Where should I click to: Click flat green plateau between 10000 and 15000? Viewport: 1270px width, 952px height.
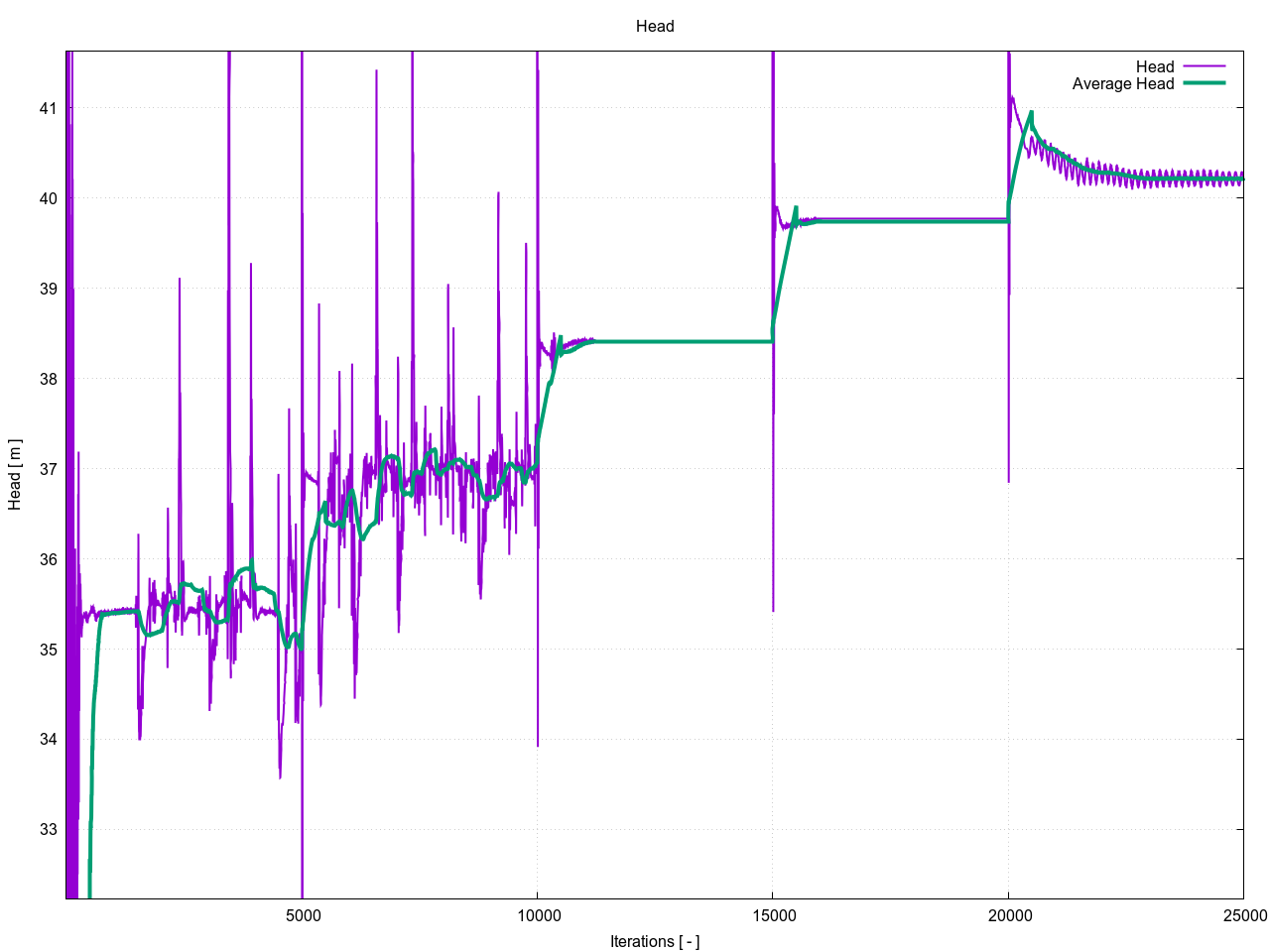pos(675,341)
